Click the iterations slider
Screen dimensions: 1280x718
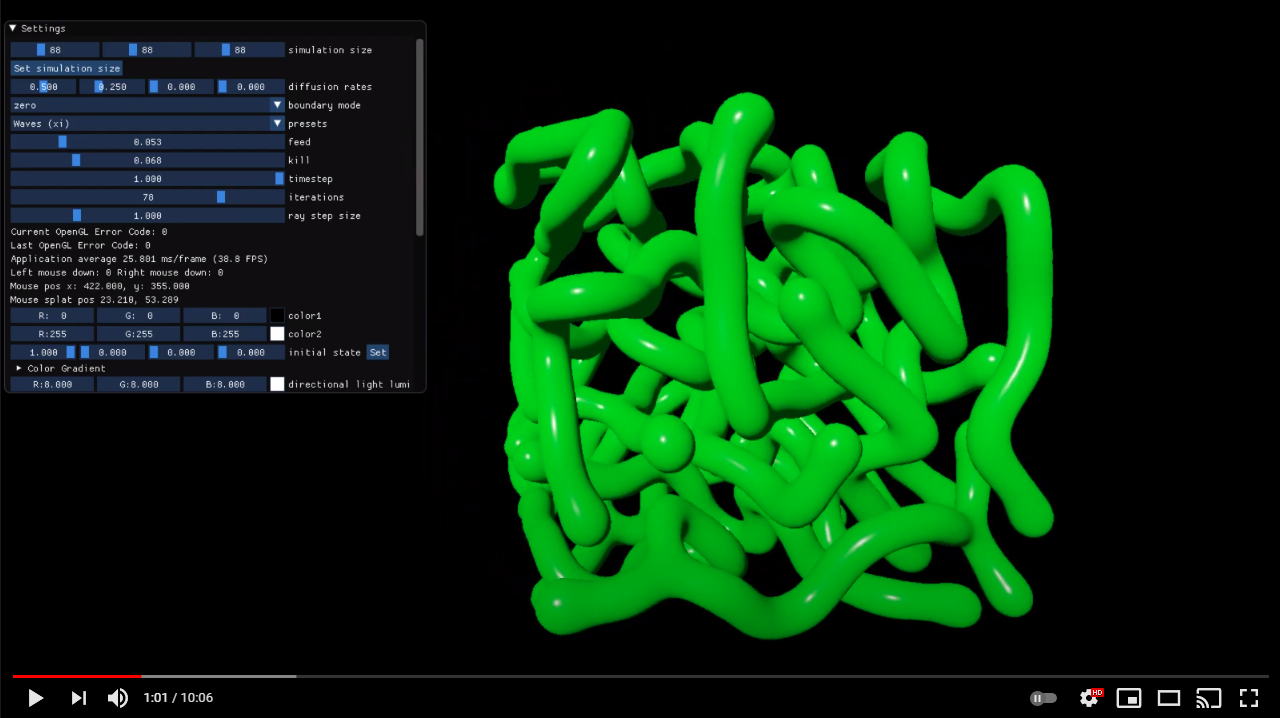147,197
